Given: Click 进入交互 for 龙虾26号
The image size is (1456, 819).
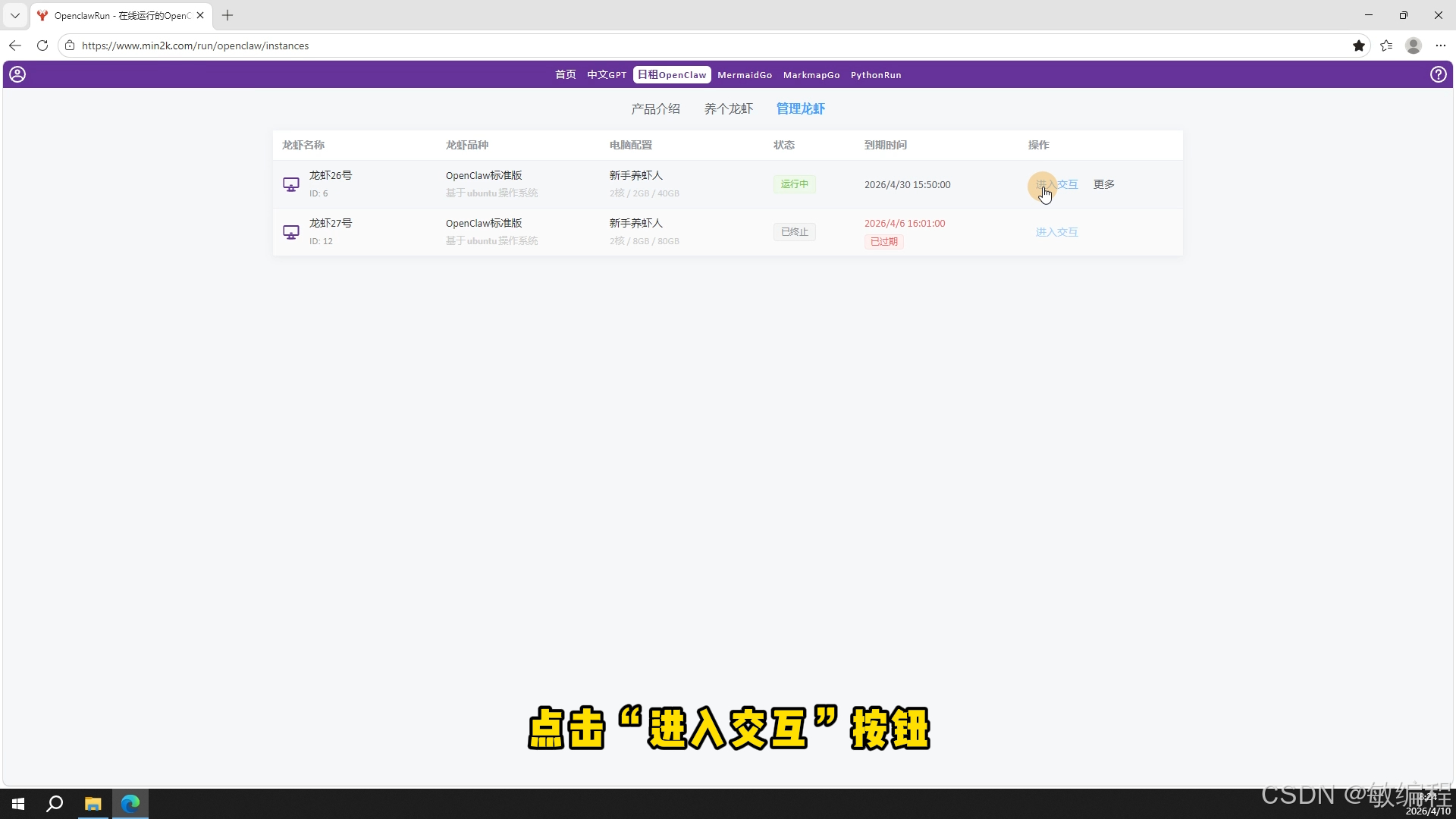Looking at the screenshot, I should pos(1056,184).
